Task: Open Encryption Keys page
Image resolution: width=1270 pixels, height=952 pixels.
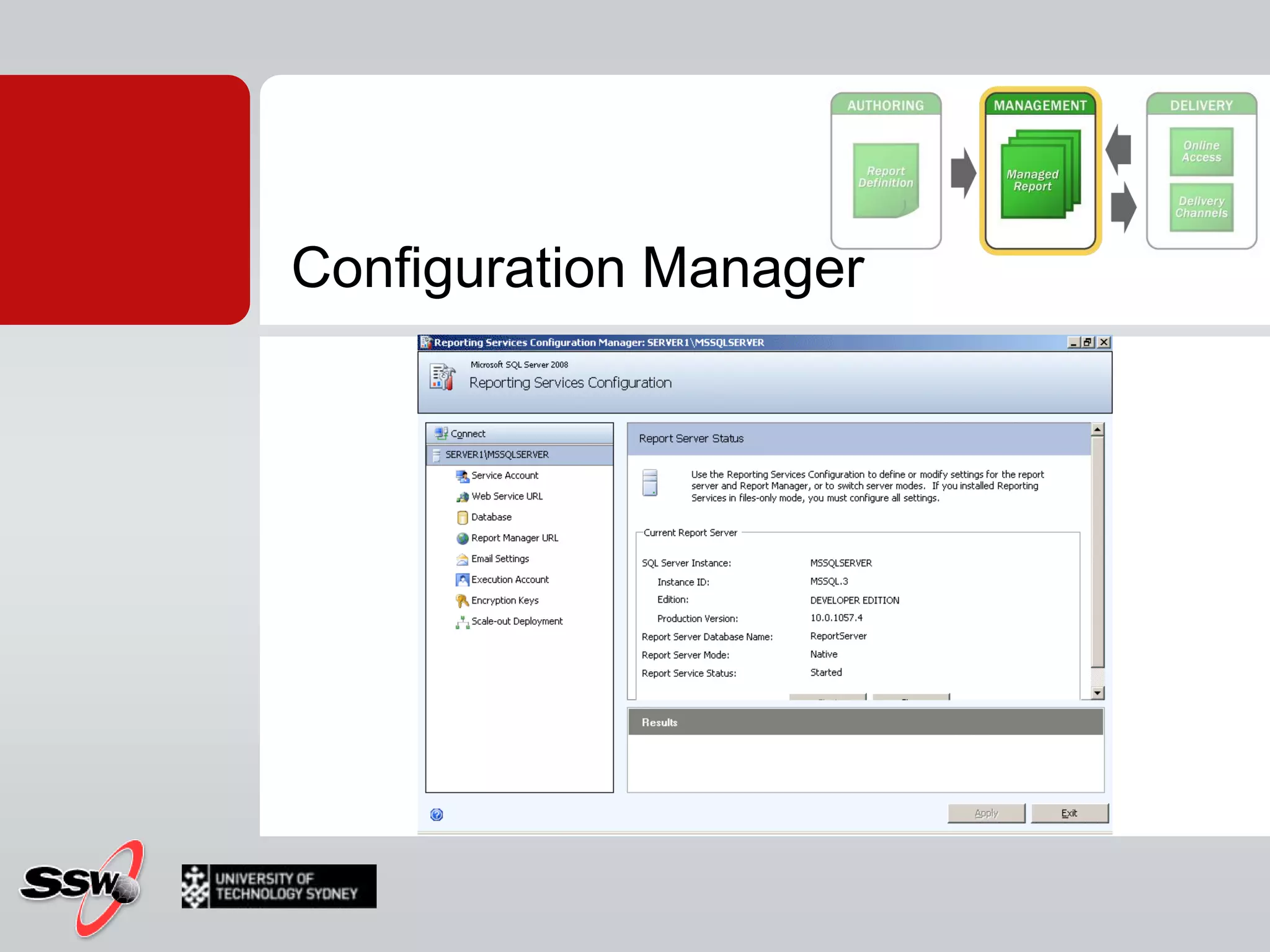Action: (x=505, y=601)
